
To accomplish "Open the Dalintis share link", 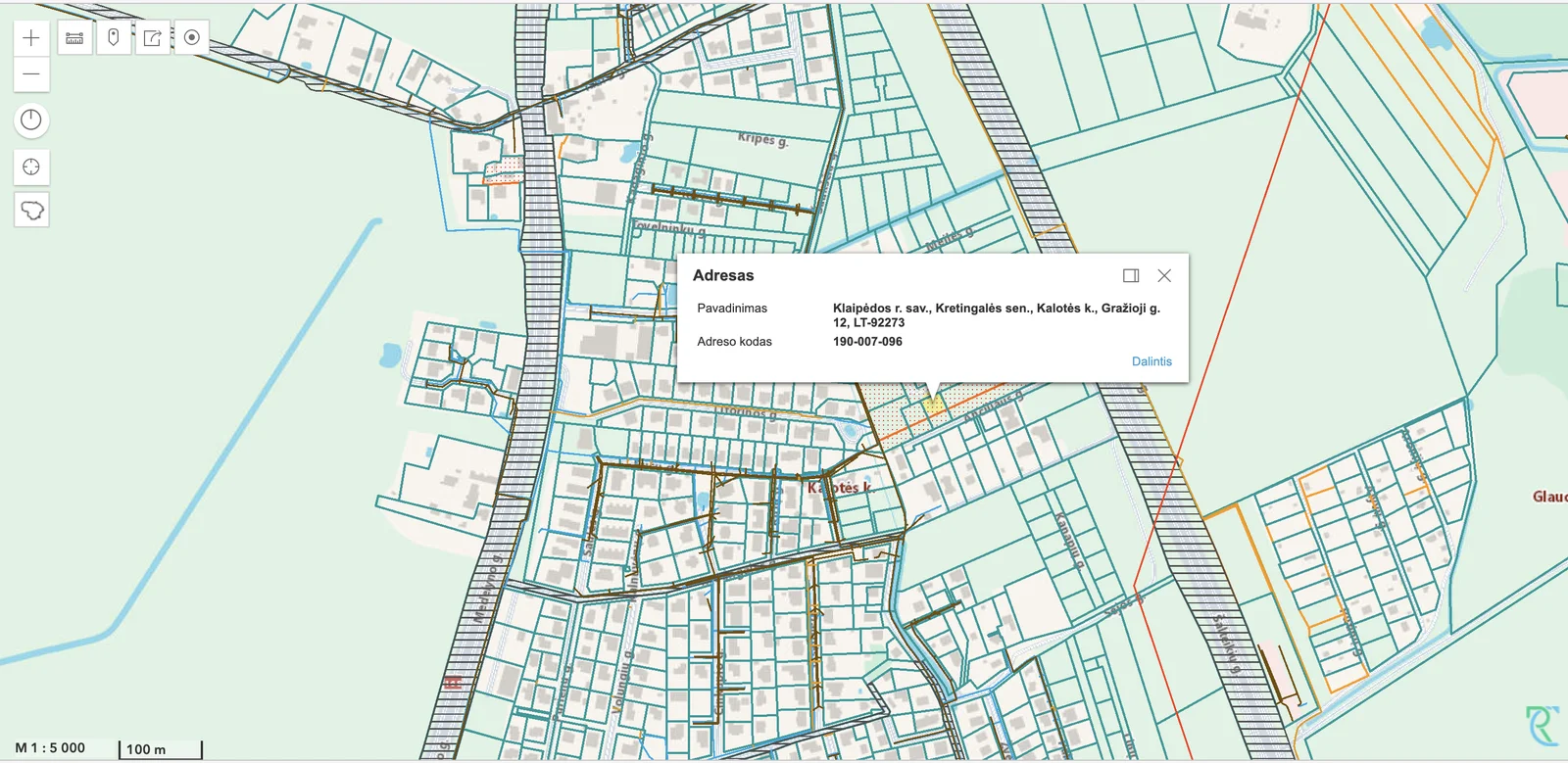I will 1151,361.
